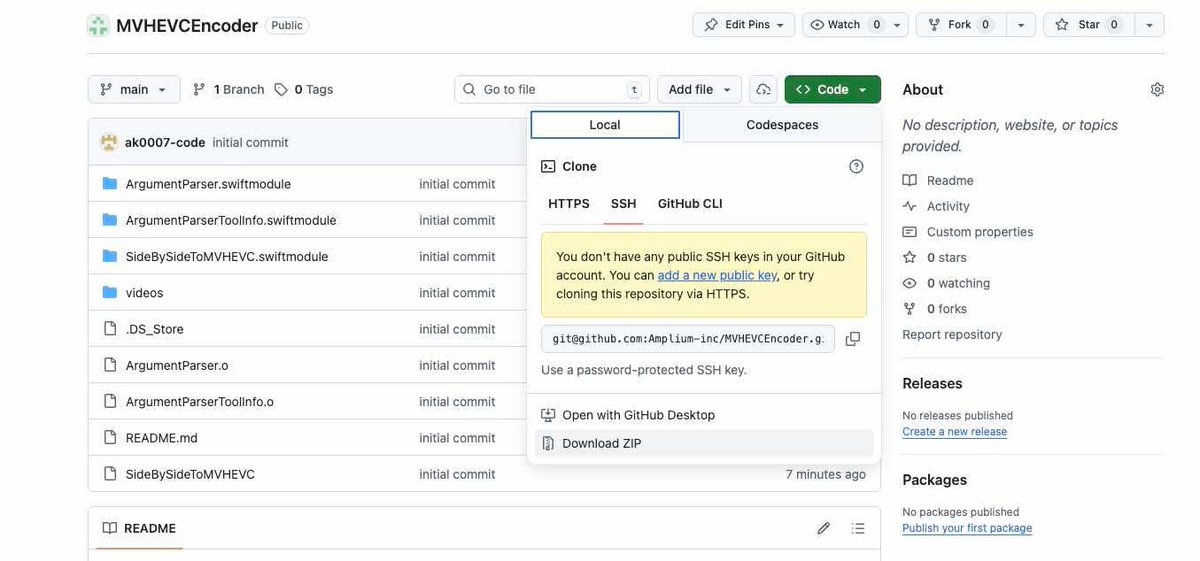Open the videos folder
1200x561 pixels.
pyautogui.click(x=144, y=293)
